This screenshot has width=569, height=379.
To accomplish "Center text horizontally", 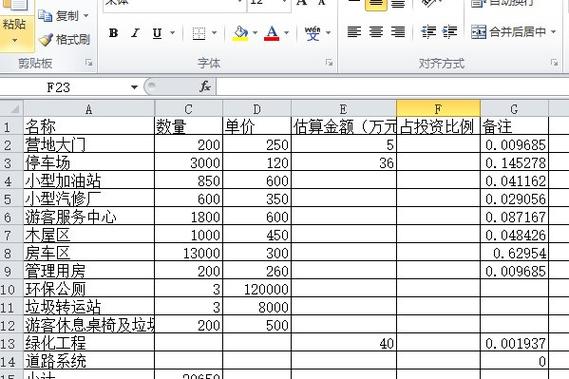I will 376,32.
